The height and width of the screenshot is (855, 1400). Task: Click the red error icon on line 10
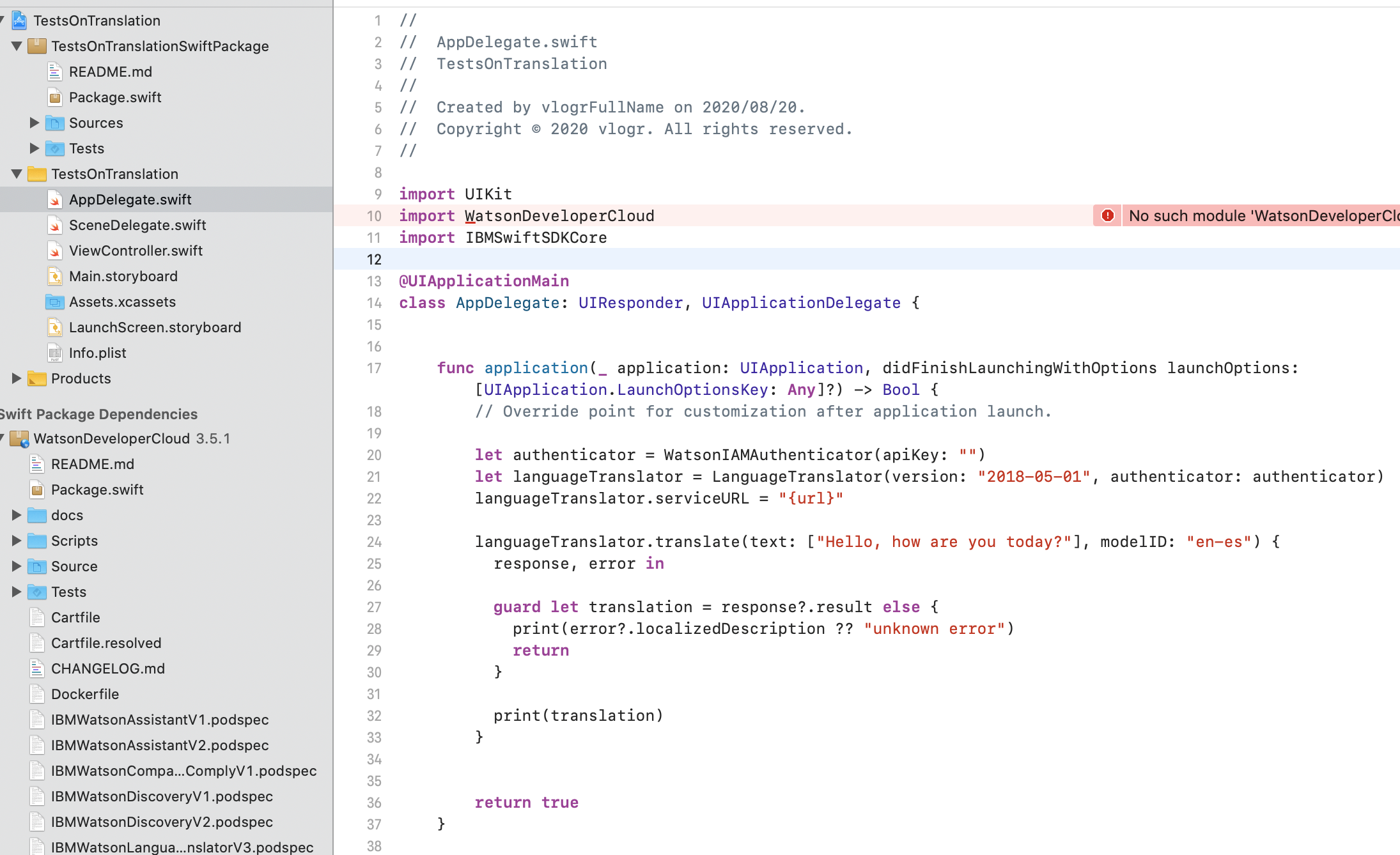tap(1107, 216)
